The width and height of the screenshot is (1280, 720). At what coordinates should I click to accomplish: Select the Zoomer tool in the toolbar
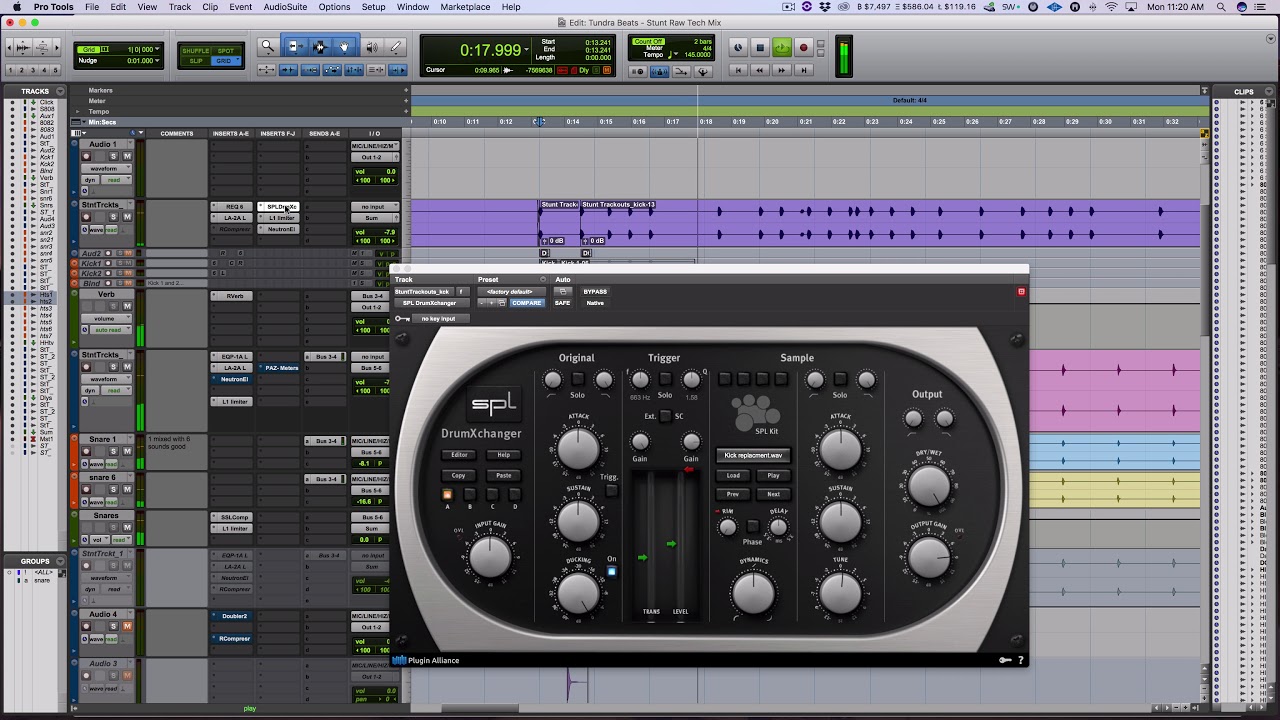268,47
